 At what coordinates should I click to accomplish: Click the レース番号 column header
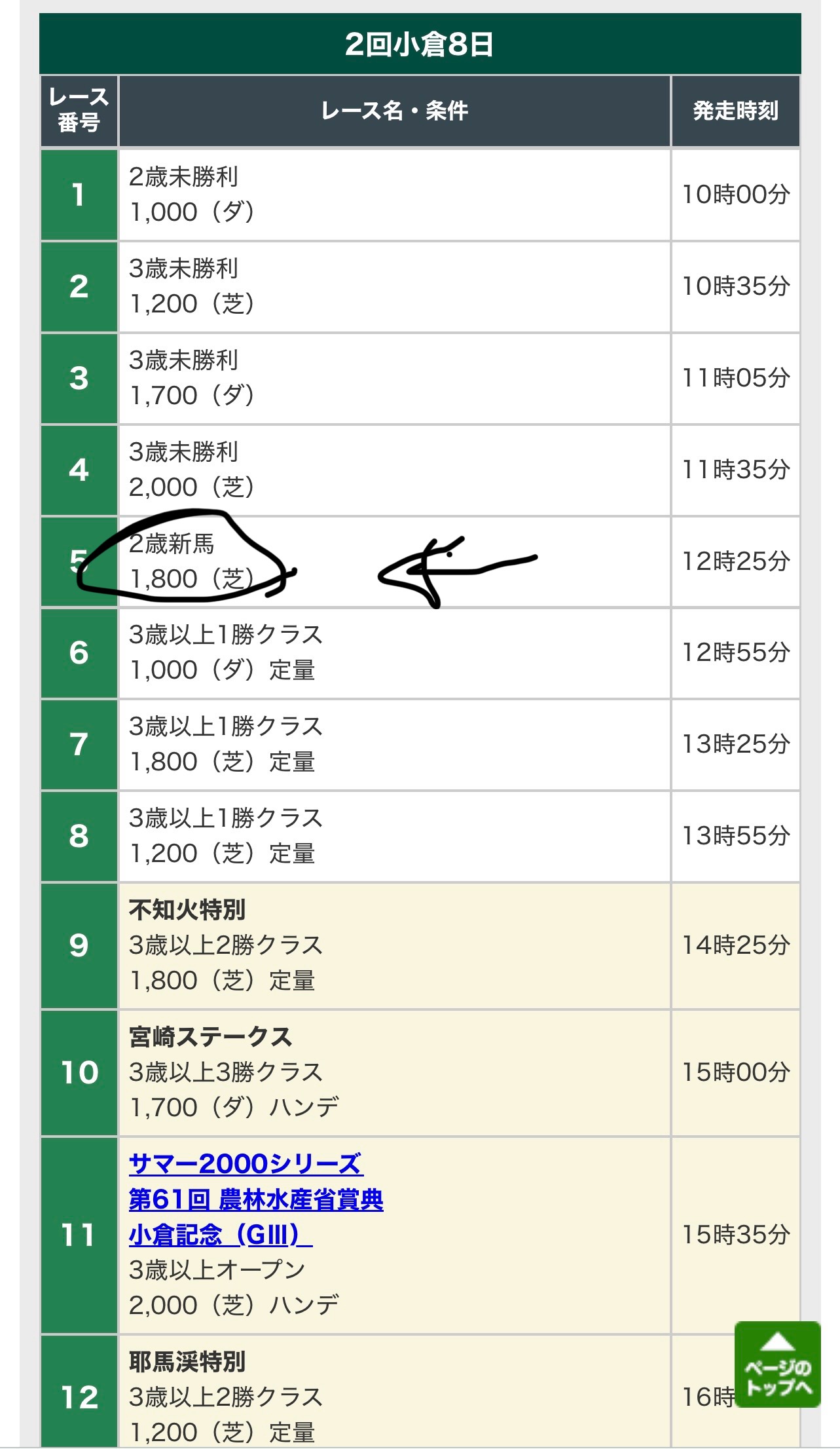79,111
